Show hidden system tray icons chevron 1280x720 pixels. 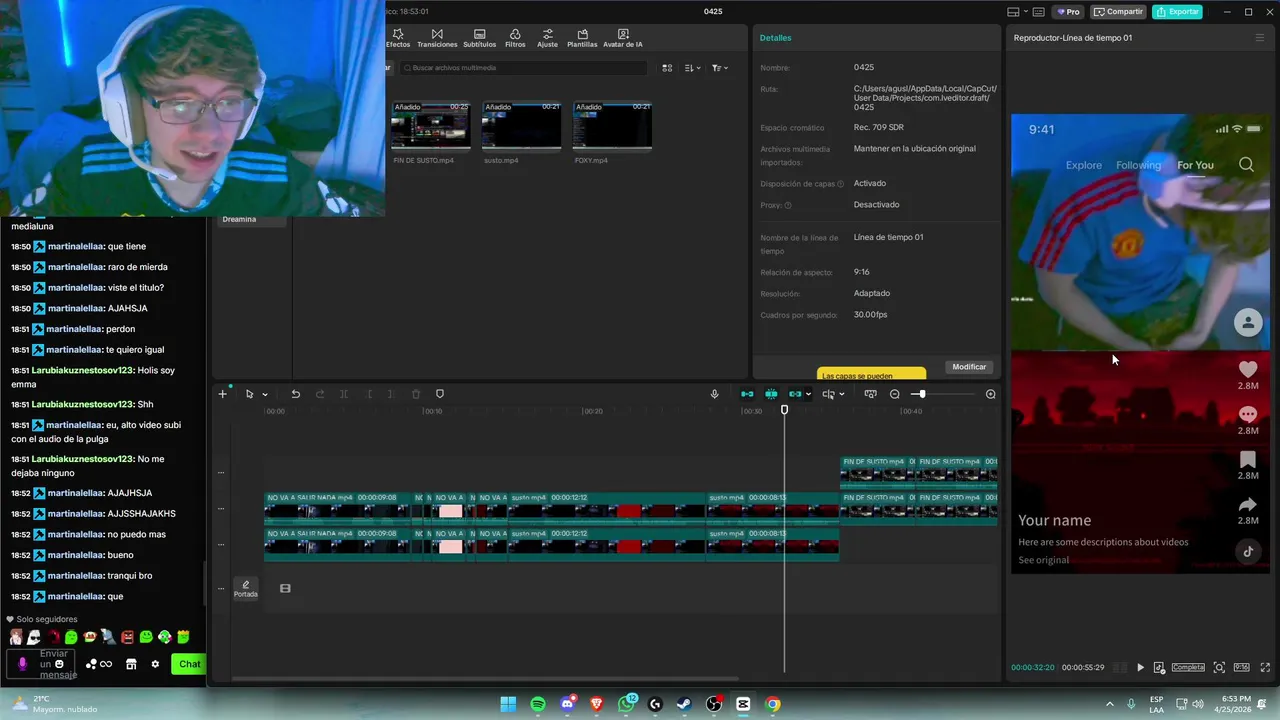1109,704
